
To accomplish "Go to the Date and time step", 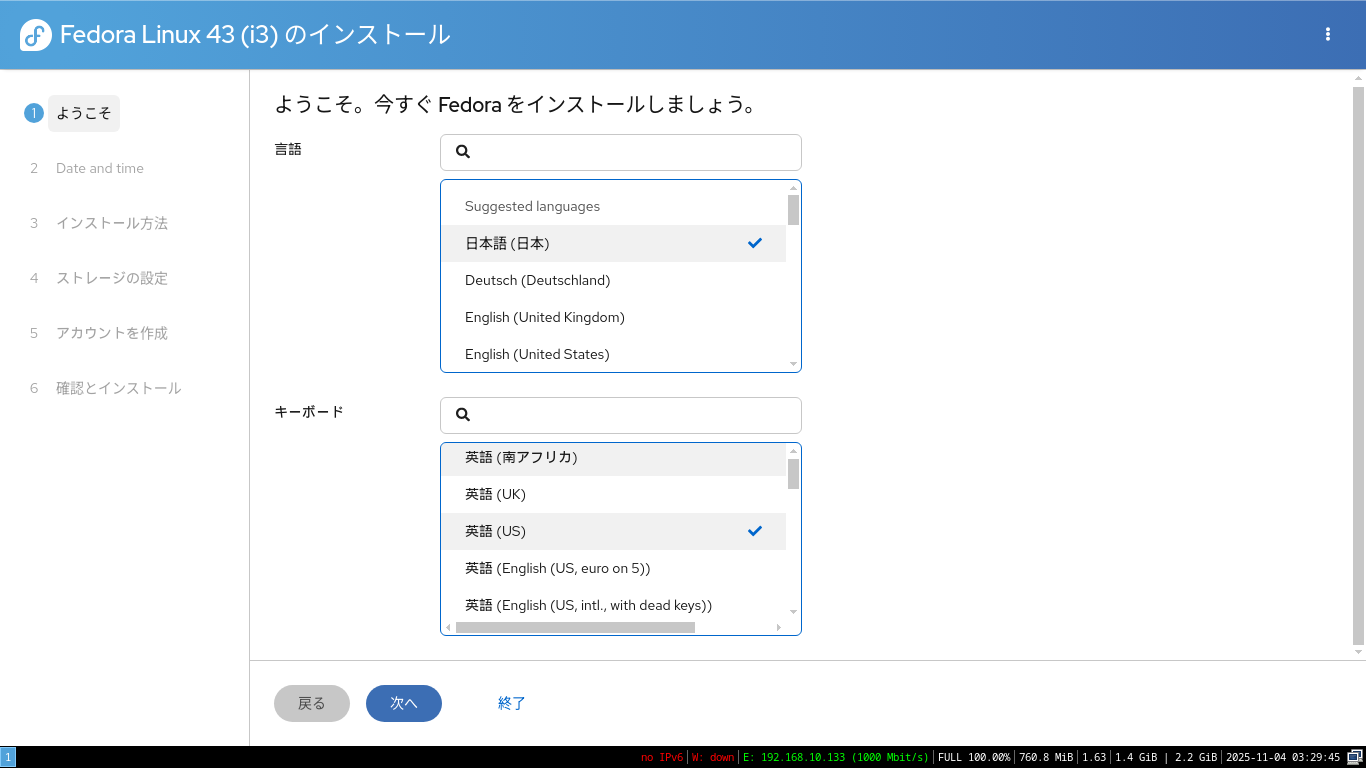I will click(100, 168).
